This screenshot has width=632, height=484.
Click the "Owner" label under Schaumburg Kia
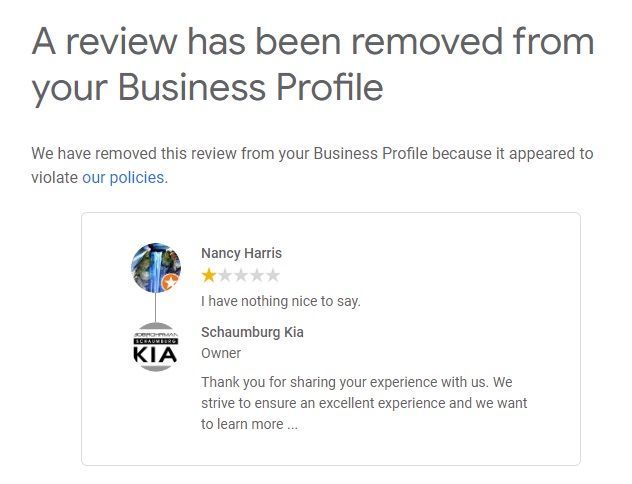[221, 353]
